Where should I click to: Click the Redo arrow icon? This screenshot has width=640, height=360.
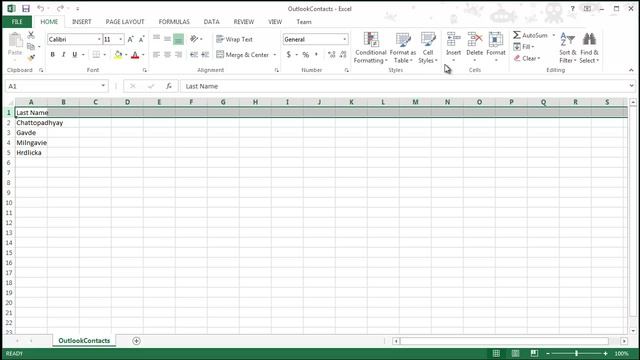tap(60, 9)
